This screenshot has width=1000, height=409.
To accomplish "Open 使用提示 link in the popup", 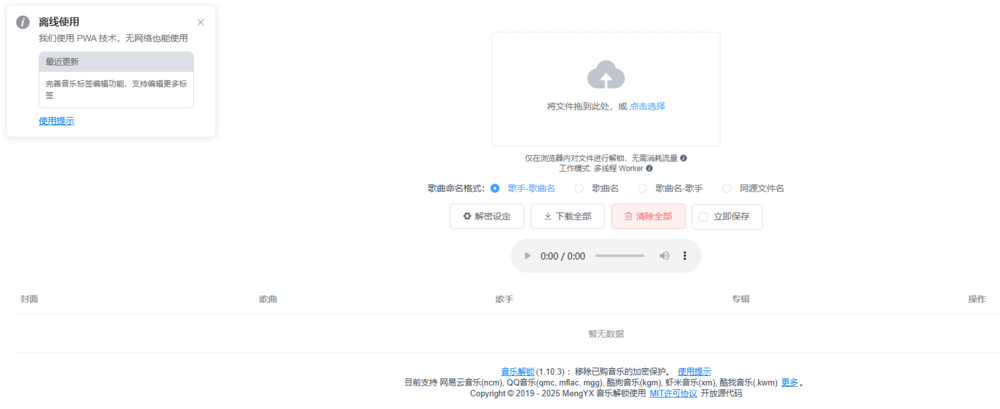I will tap(56, 121).
